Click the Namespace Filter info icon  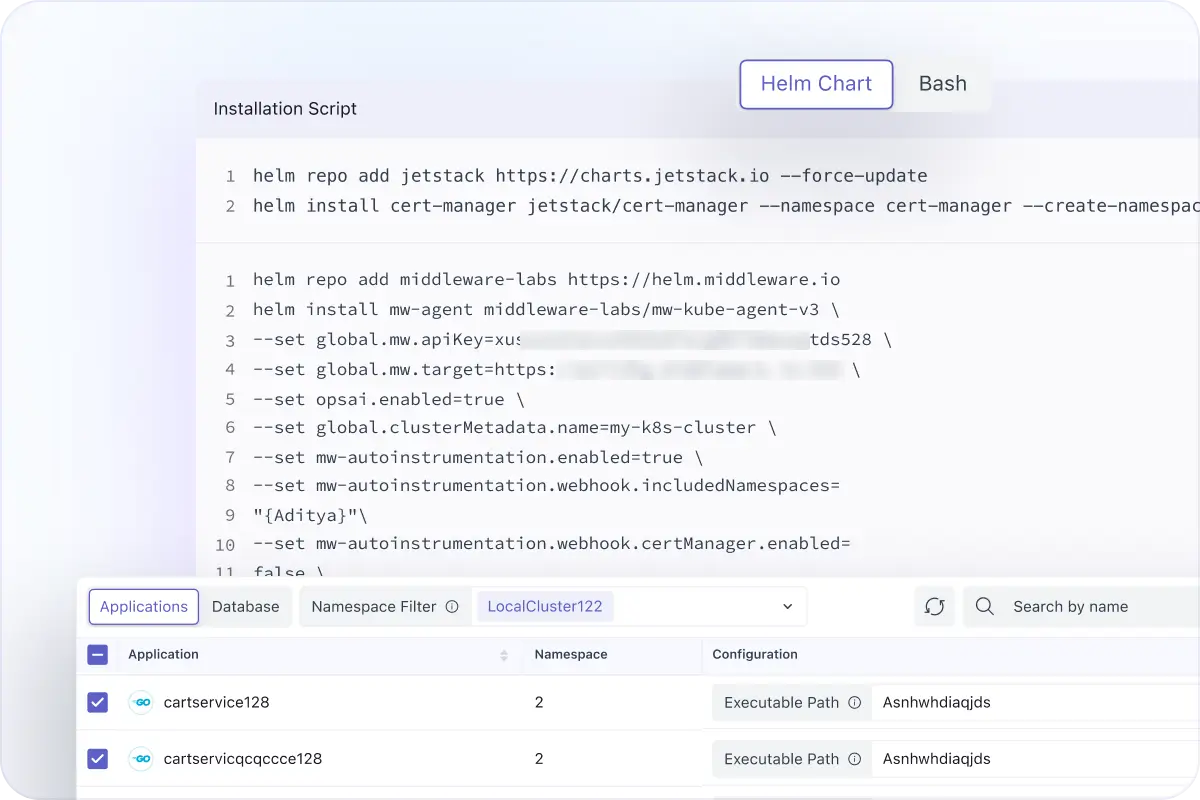tap(452, 606)
